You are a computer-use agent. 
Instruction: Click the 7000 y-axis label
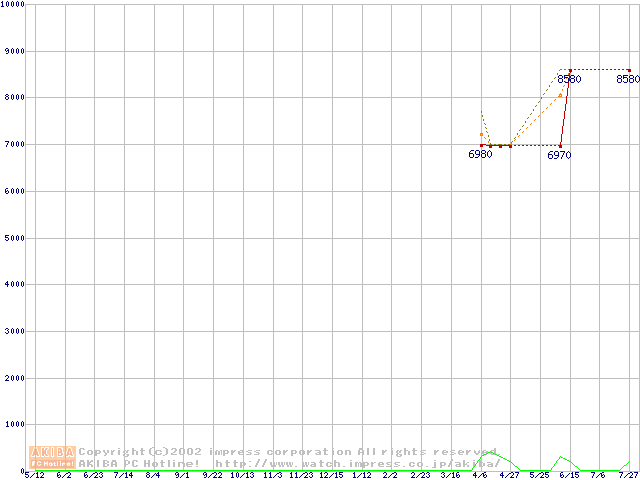(13, 145)
